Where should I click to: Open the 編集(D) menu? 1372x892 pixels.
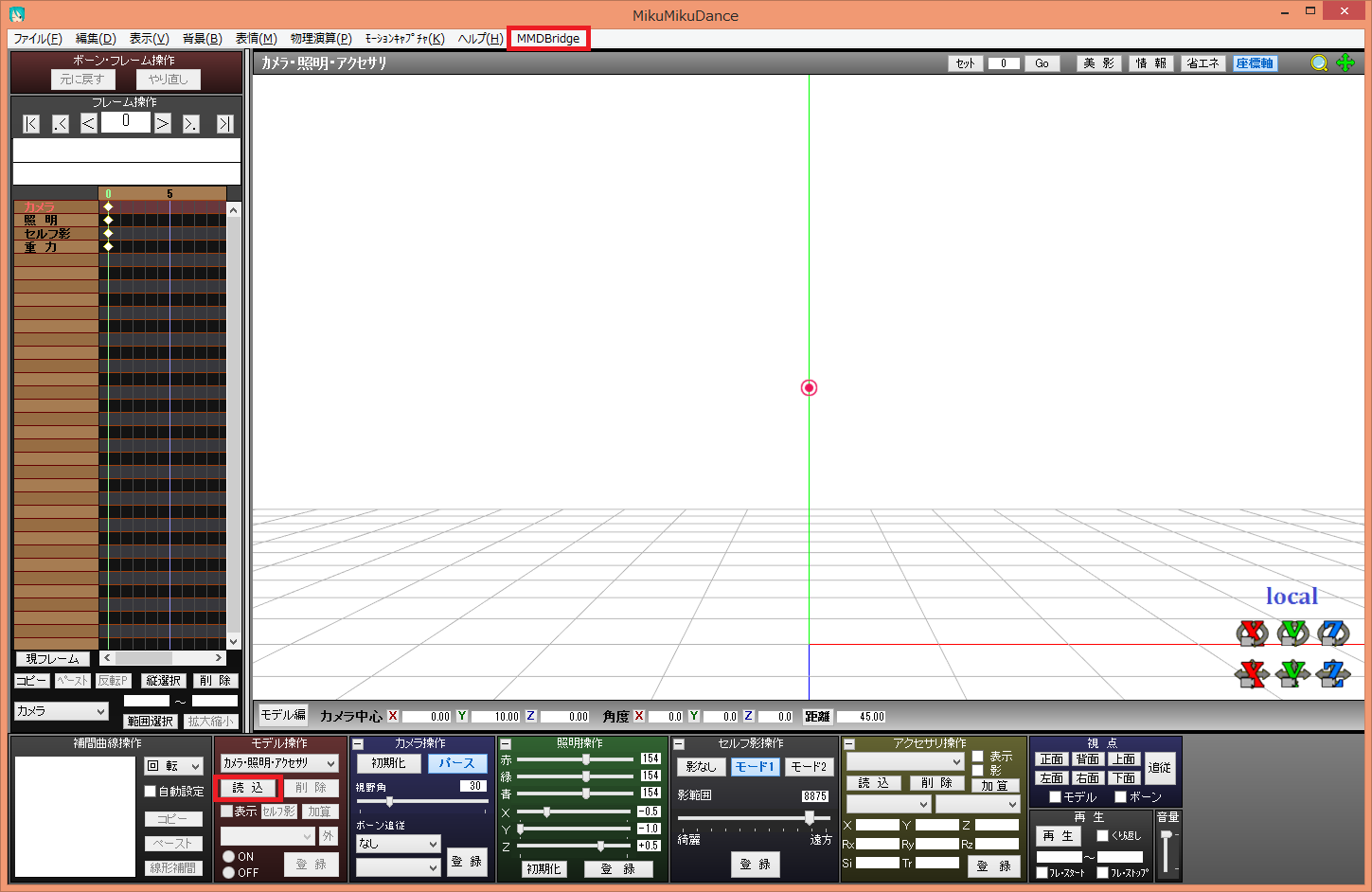coord(96,39)
